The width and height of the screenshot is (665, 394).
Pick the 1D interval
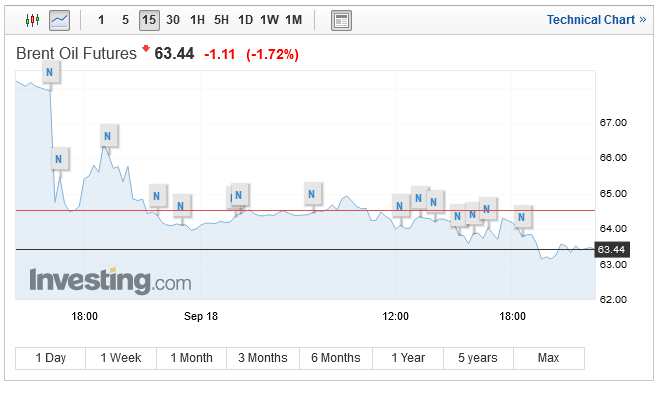[x=245, y=20]
